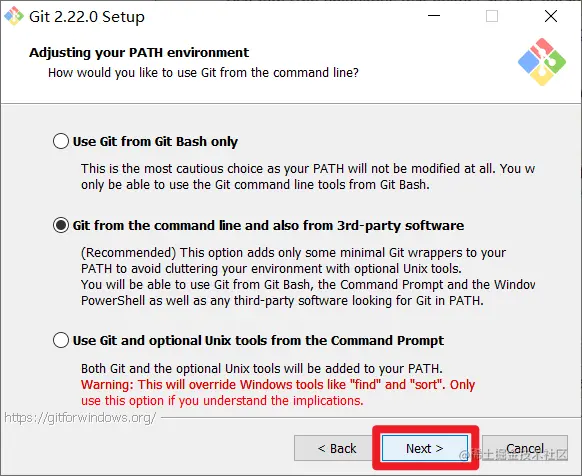Click the large Git logo in the header
Screen dimensions: 582x476
tap(542, 62)
